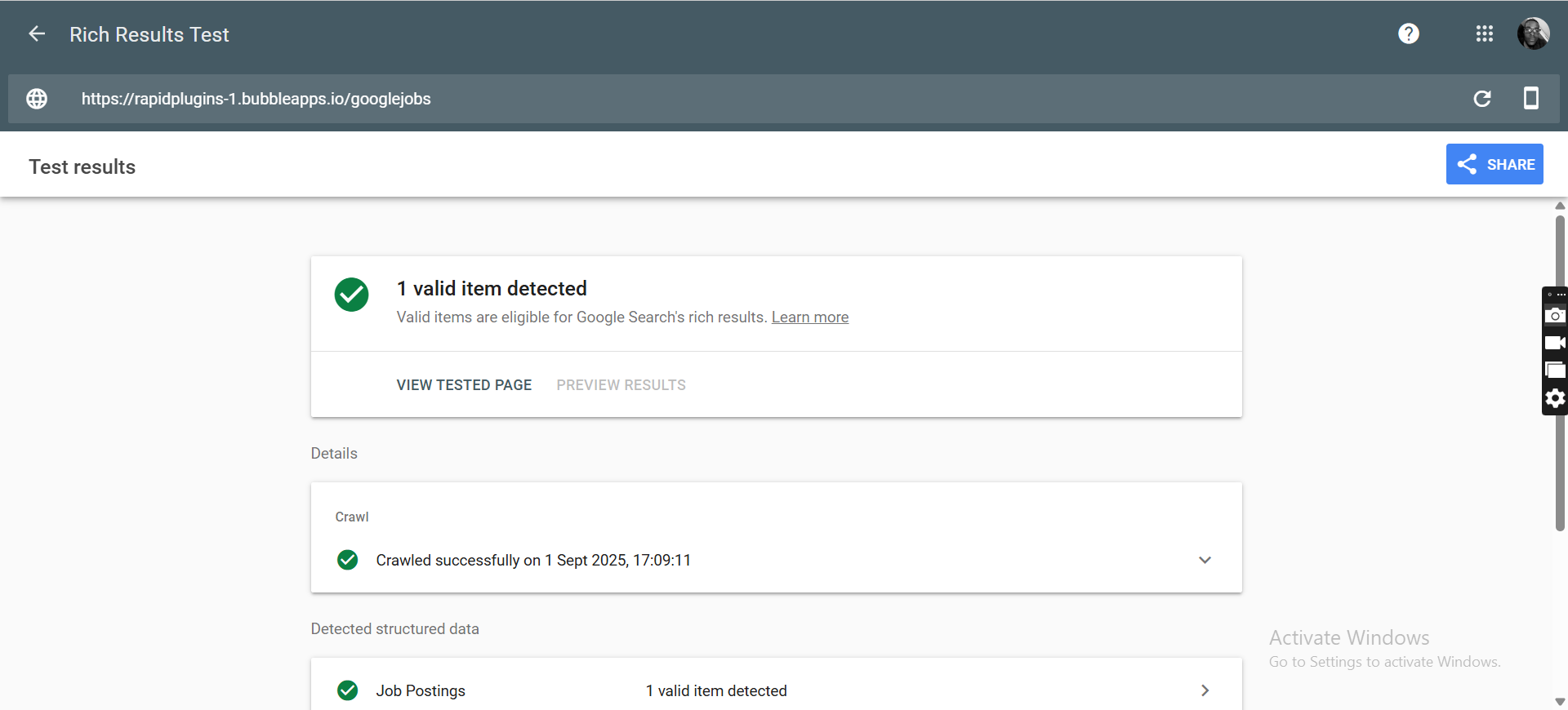Click the back arrow in header
1568x710 pixels.
click(37, 33)
